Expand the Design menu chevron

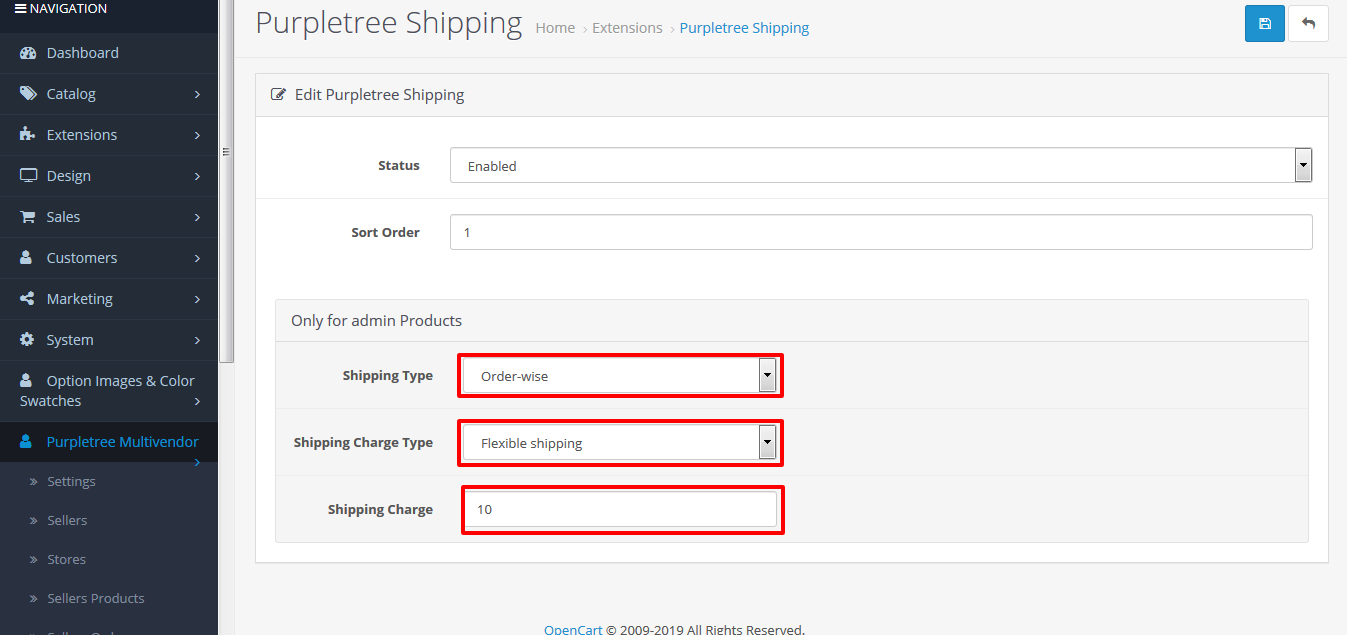point(198,176)
